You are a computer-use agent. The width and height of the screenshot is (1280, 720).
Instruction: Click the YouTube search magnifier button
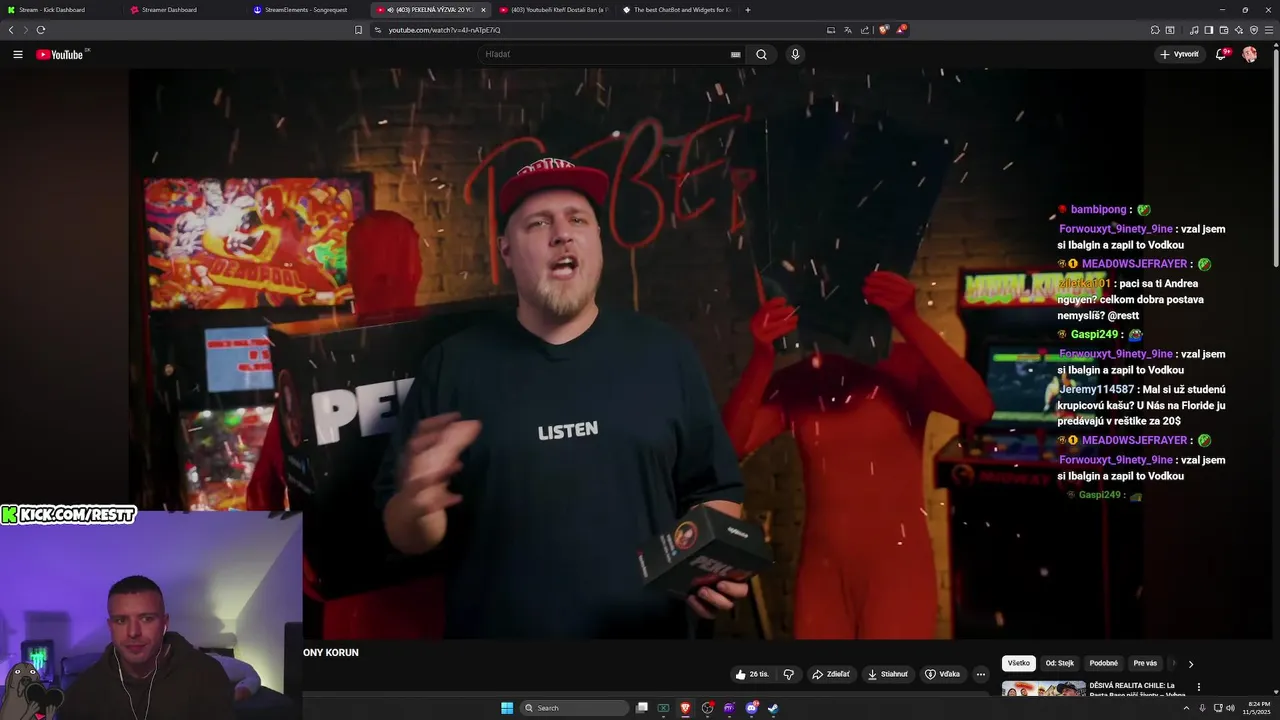tap(761, 55)
